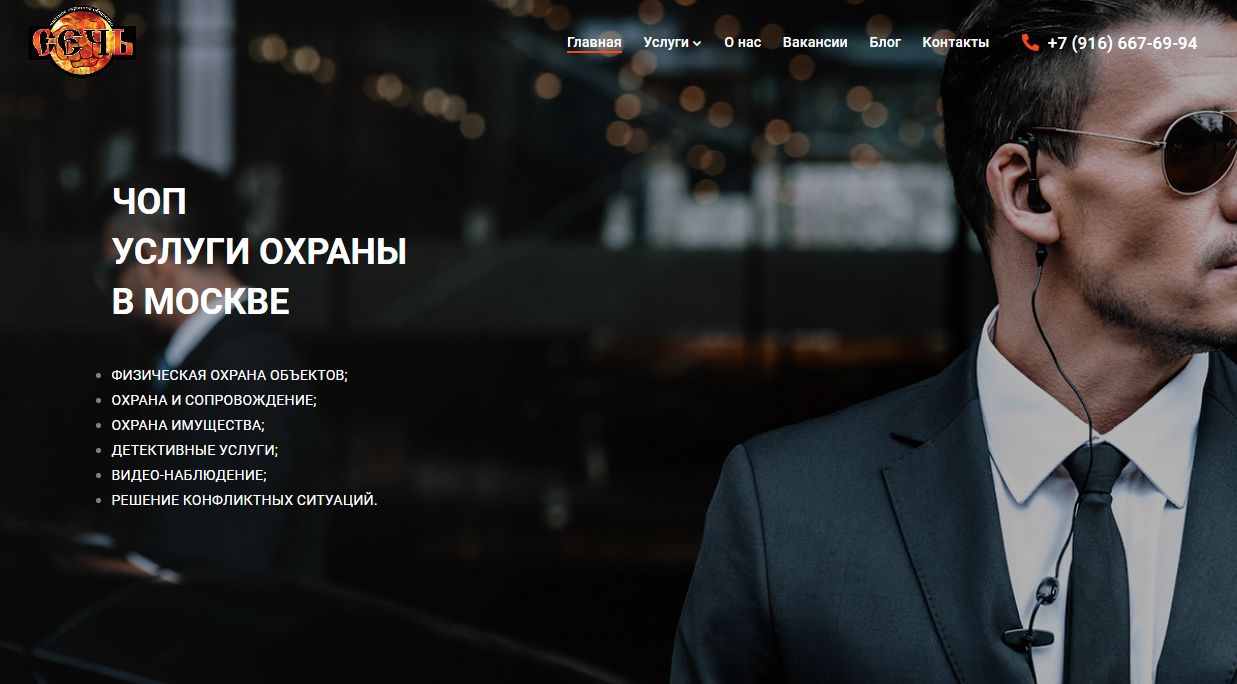Call the phone number +7 (916) 667-69-94
This screenshot has height=684, width=1237.
(1122, 43)
